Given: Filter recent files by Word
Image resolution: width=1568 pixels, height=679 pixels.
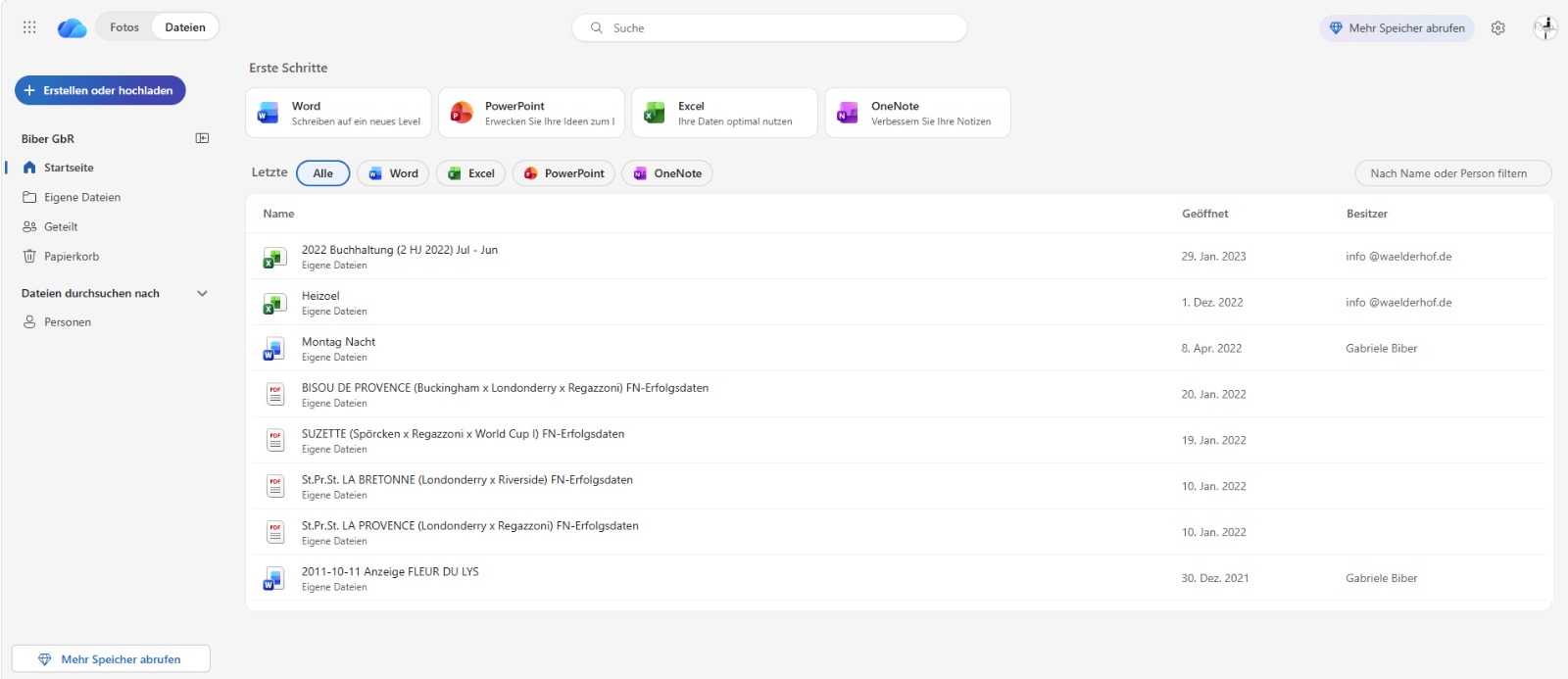Looking at the screenshot, I should (393, 173).
